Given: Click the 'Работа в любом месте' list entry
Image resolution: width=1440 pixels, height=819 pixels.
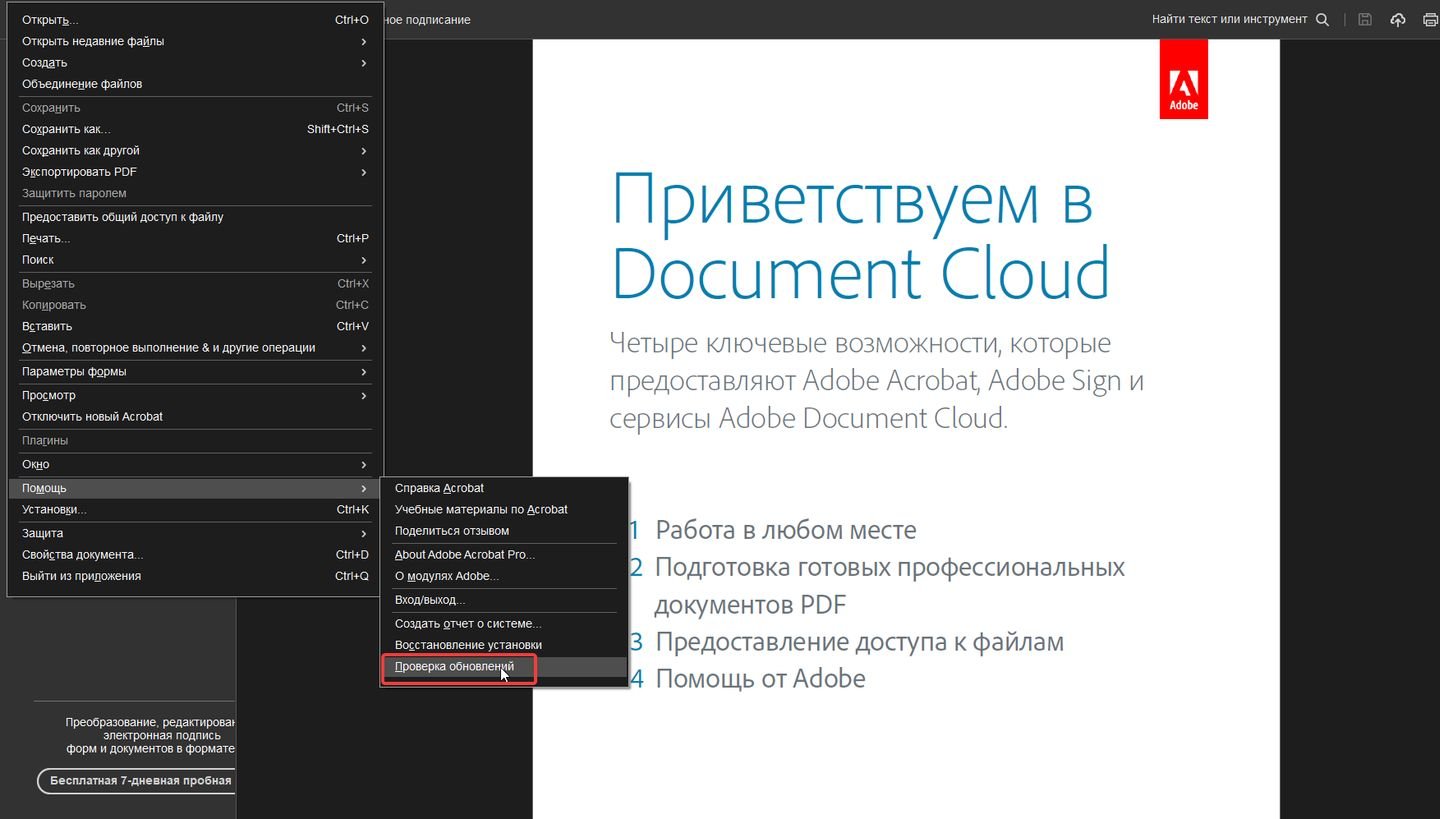Looking at the screenshot, I should pyautogui.click(x=786, y=530).
